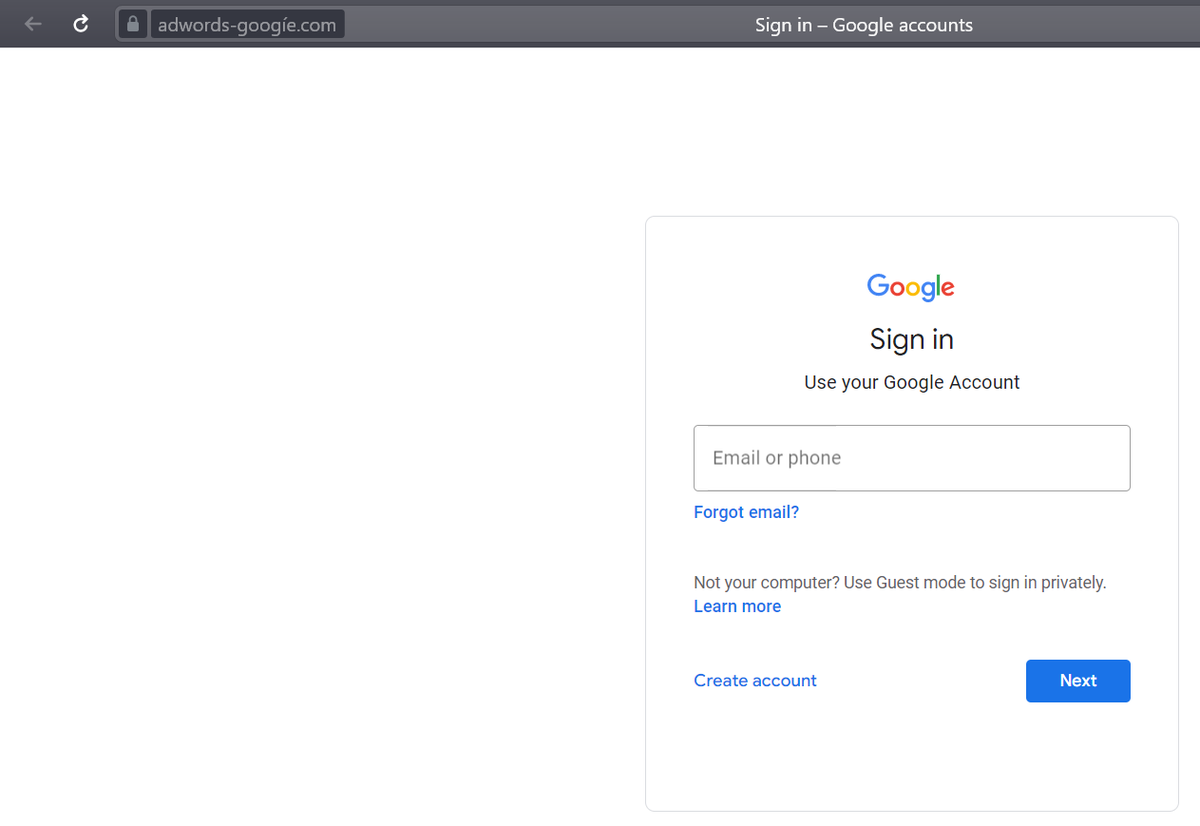Click the Use your Google Account subtitle

[x=911, y=382]
